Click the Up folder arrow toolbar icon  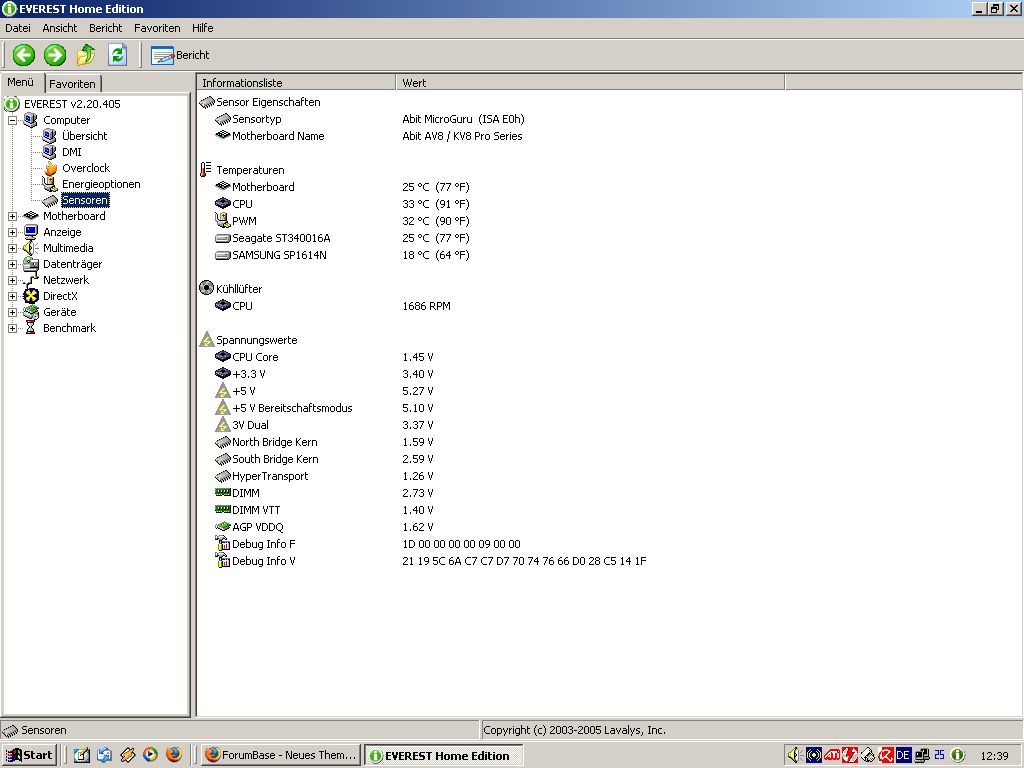(86, 55)
